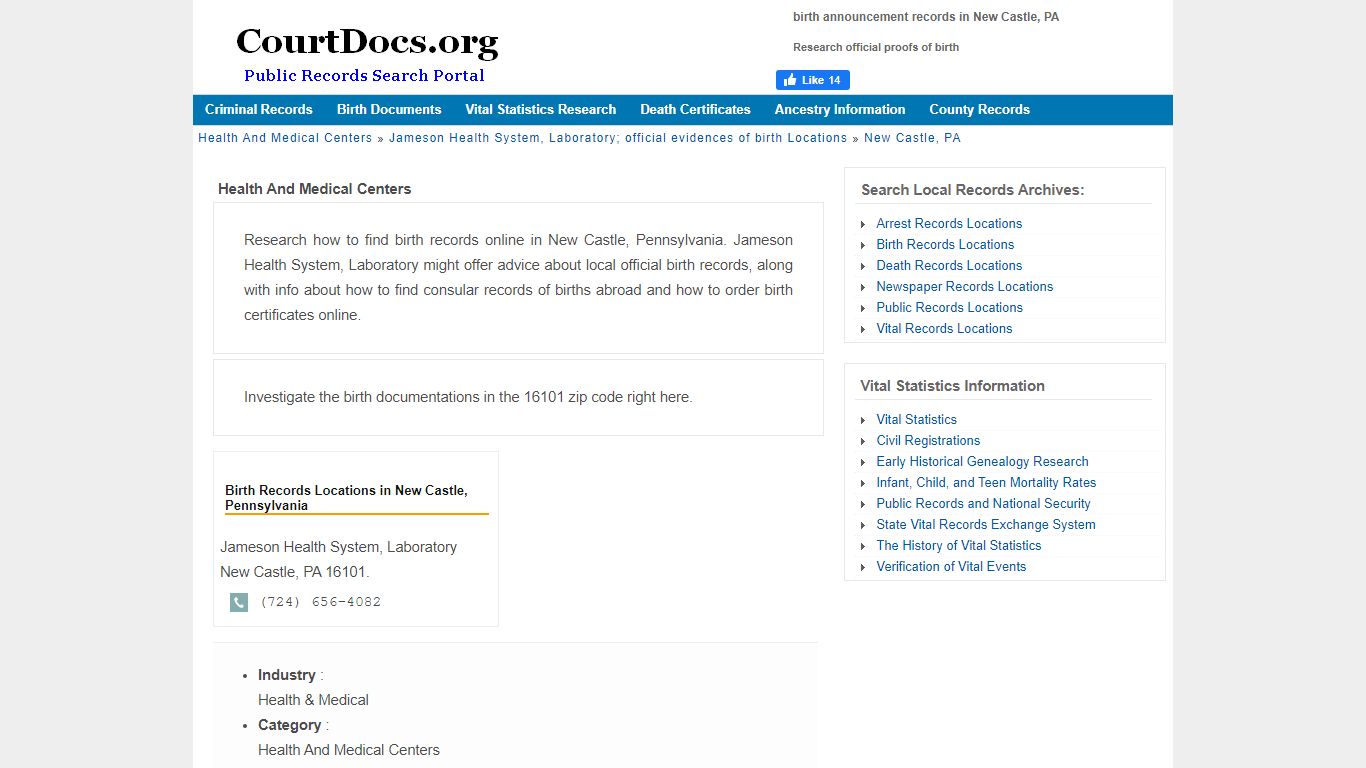Viewport: 1366px width, 768px height.
Task: Click New Castle, PA breadcrumb
Action: tap(912, 138)
